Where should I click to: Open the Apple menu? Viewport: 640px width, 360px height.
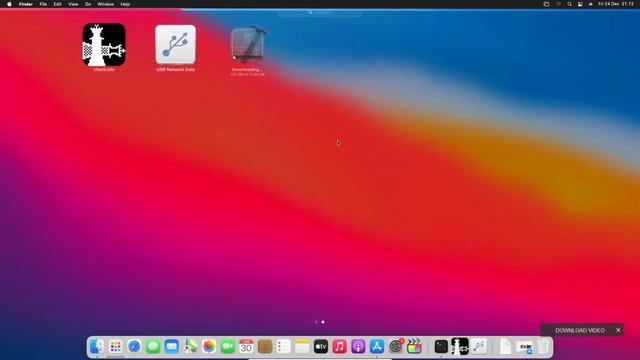pyautogui.click(x=9, y=4)
